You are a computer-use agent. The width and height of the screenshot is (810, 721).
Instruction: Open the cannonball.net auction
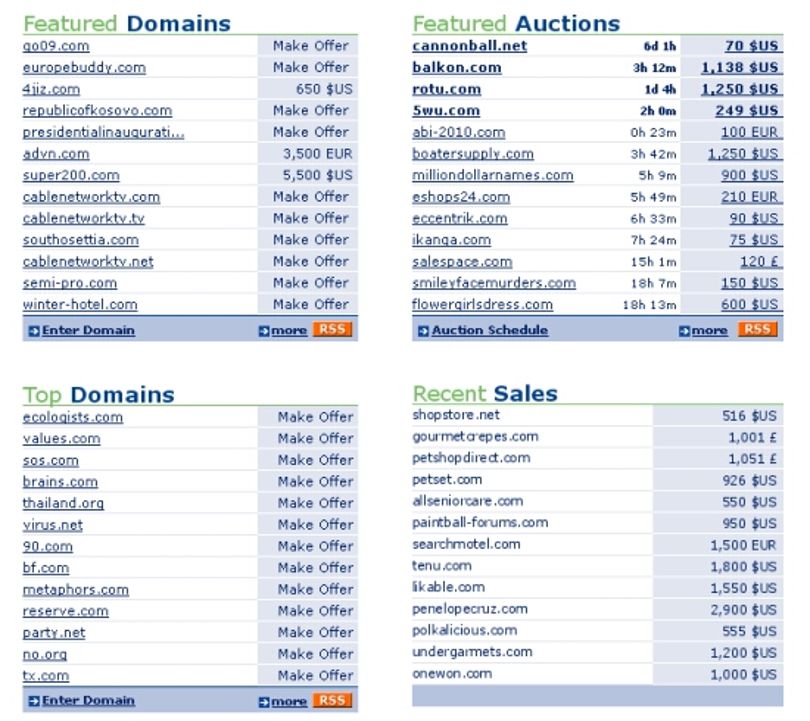[x=470, y=46]
